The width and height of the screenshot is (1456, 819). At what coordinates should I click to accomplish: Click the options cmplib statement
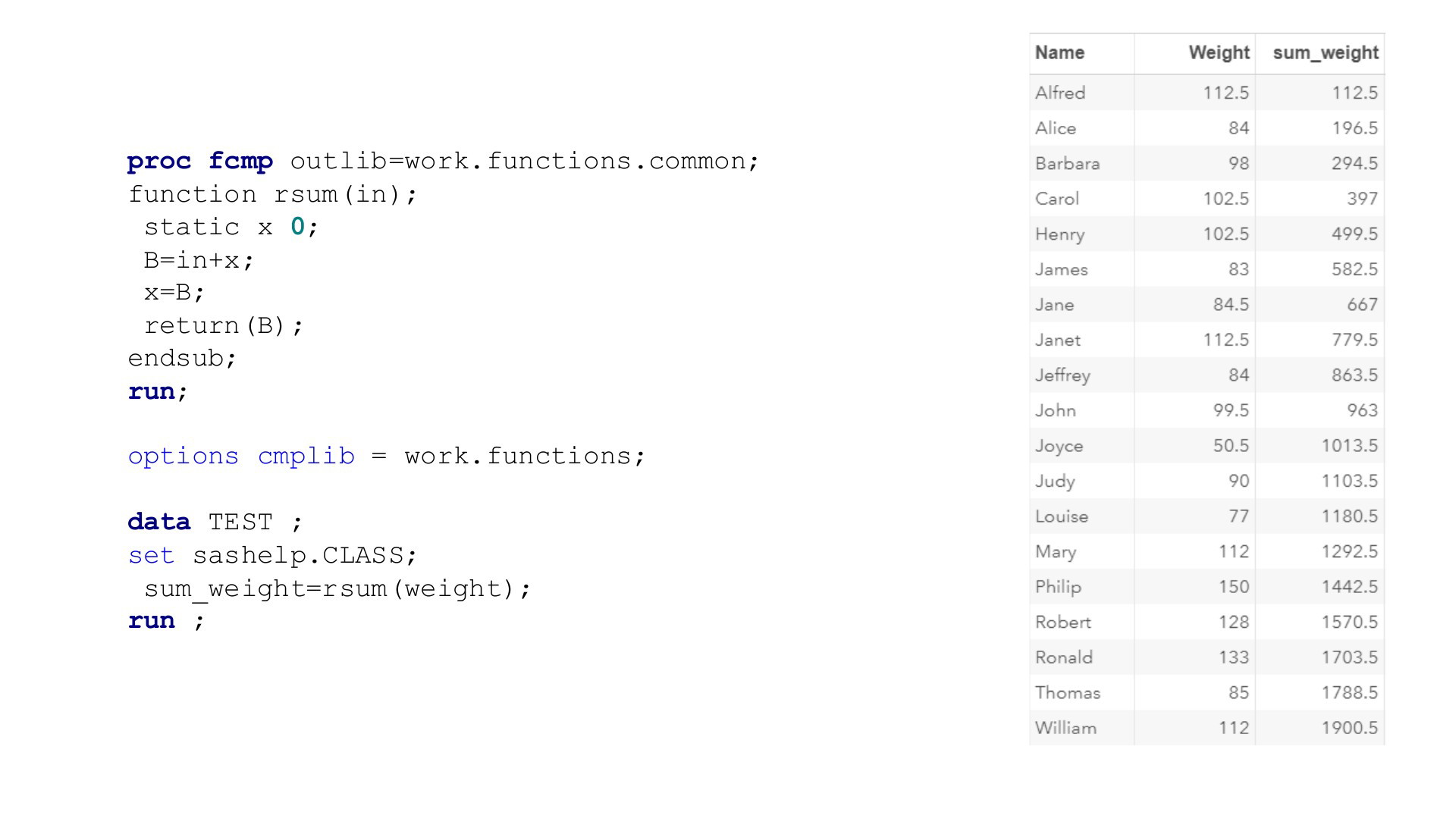[x=386, y=457]
